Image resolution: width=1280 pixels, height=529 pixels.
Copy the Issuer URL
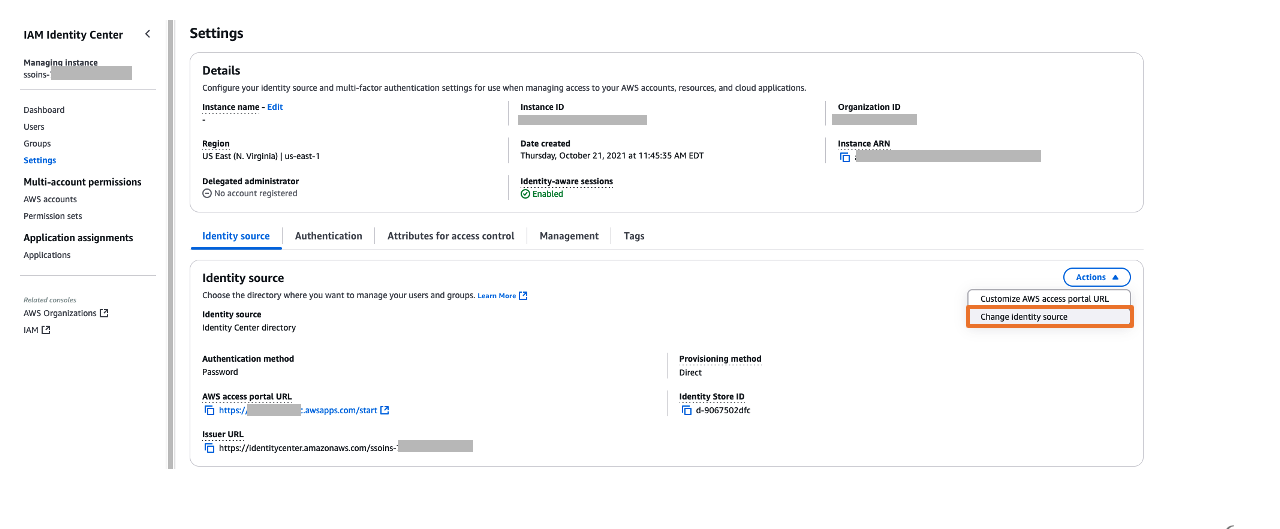click(x=209, y=448)
